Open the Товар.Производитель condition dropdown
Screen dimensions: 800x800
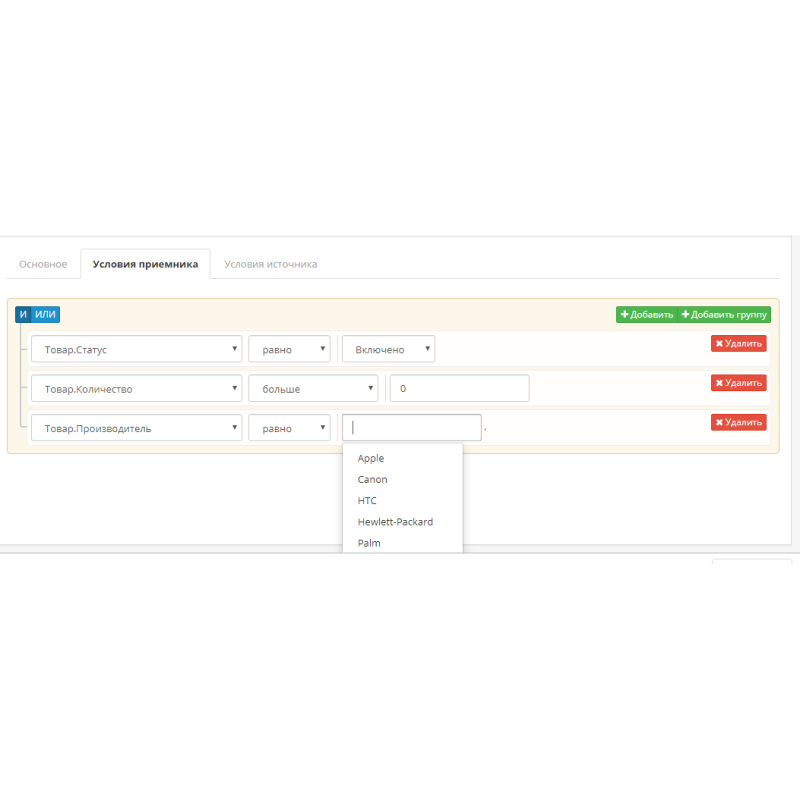point(136,427)
